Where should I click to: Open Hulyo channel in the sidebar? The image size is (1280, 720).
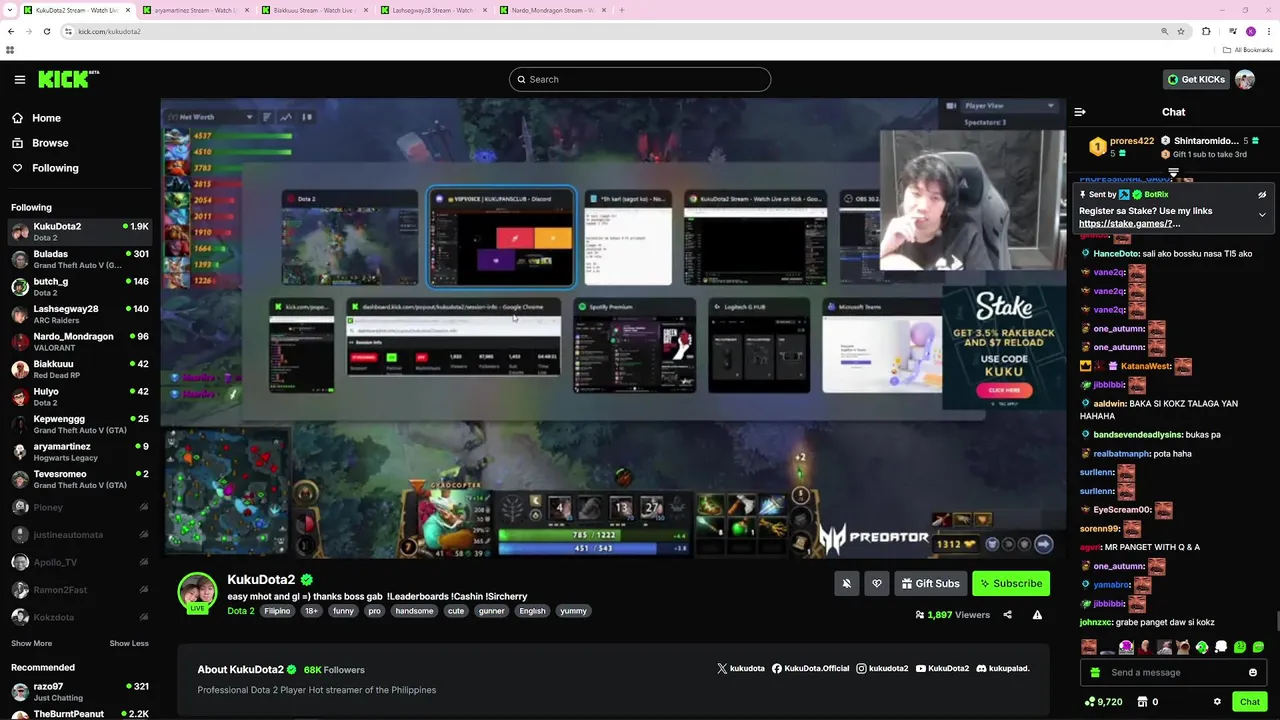pos(80,396)
